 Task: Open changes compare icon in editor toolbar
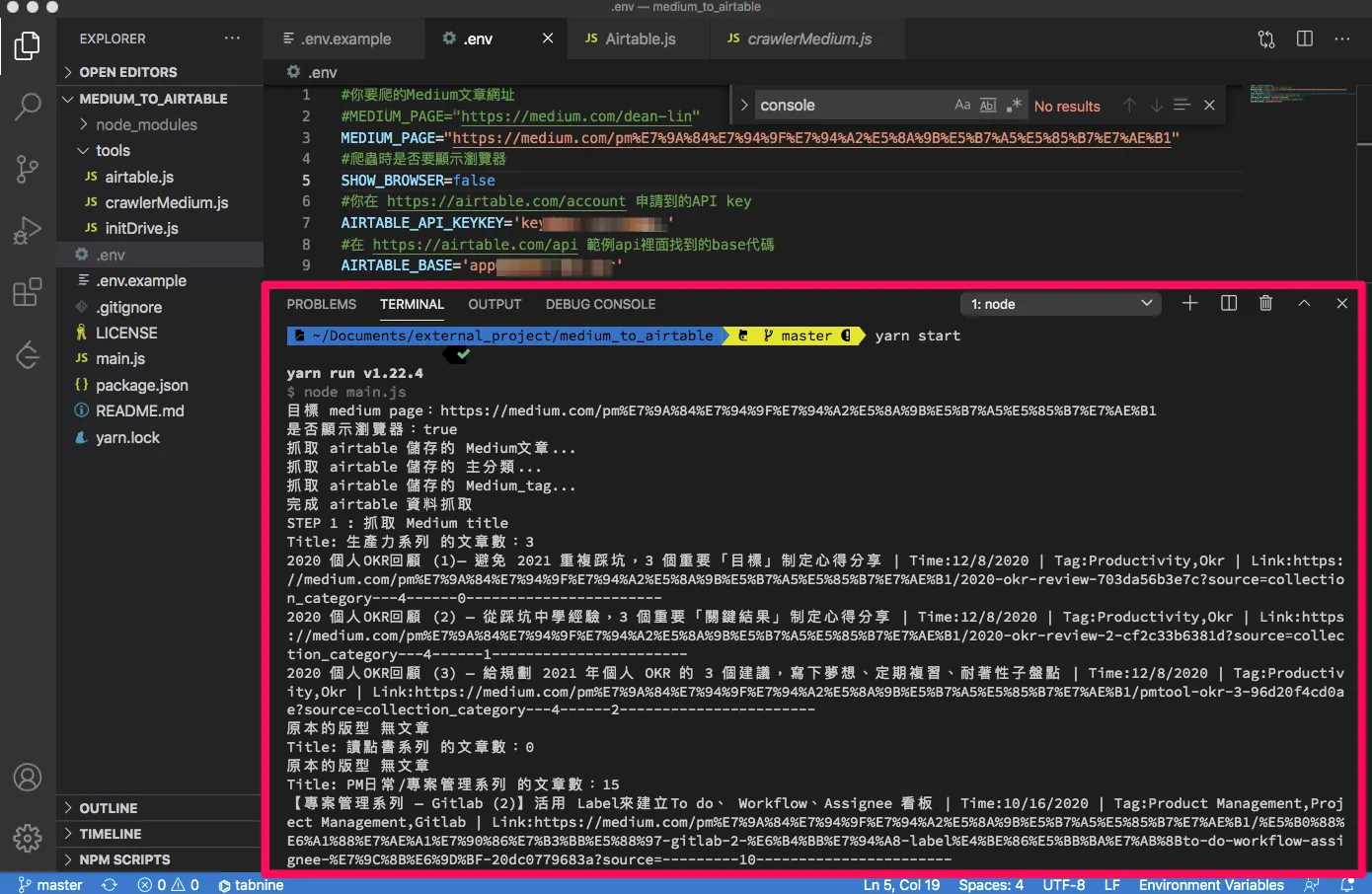[x=1266, y=38]
